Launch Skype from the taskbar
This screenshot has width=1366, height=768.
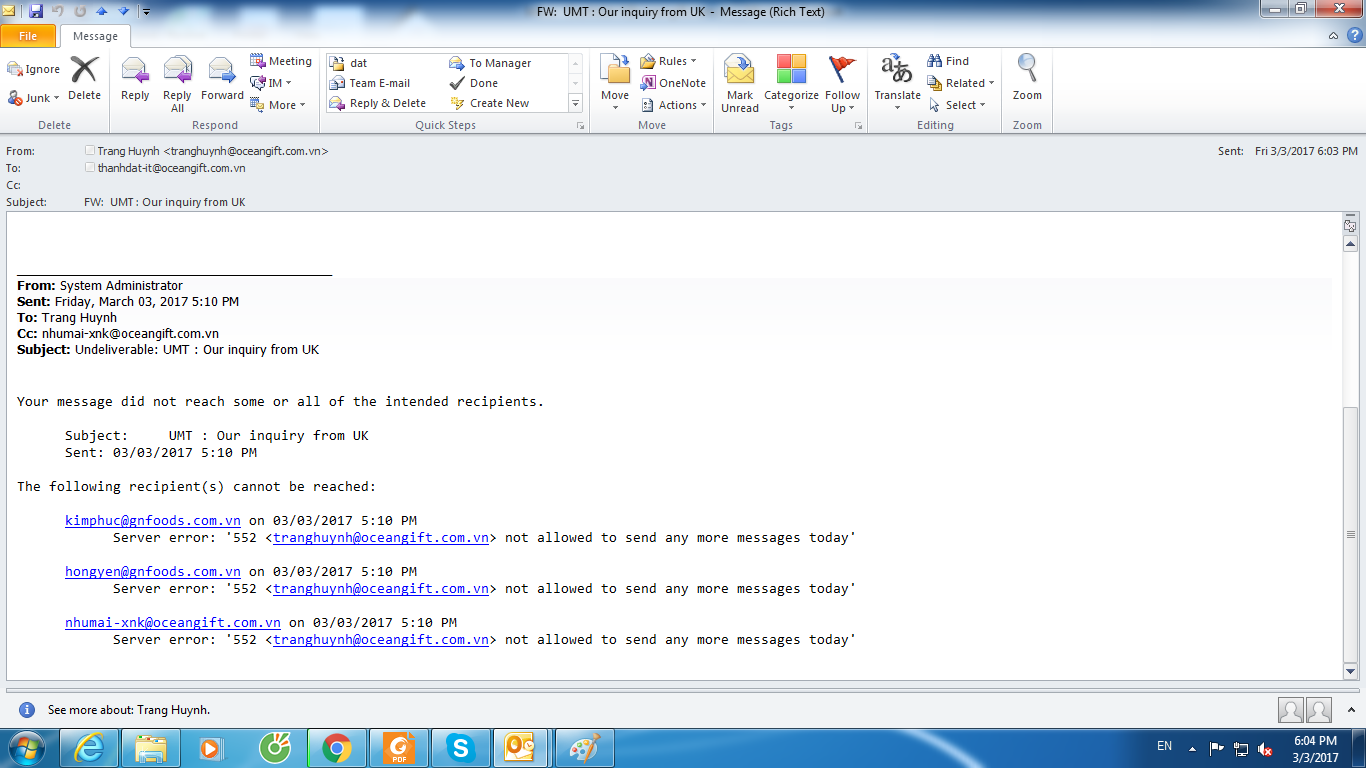(x=461, y=747)
